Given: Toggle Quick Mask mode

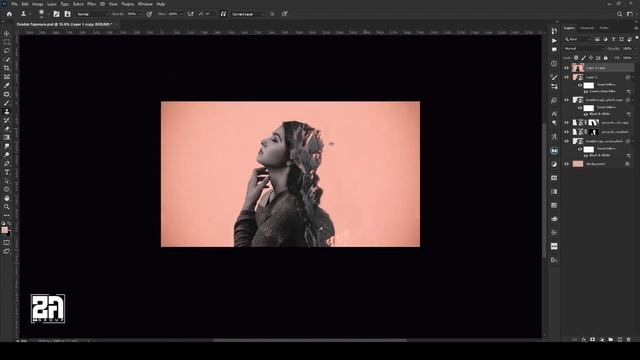Looking at the screenshot, I should pyautogui.click(x=7, y=243).
